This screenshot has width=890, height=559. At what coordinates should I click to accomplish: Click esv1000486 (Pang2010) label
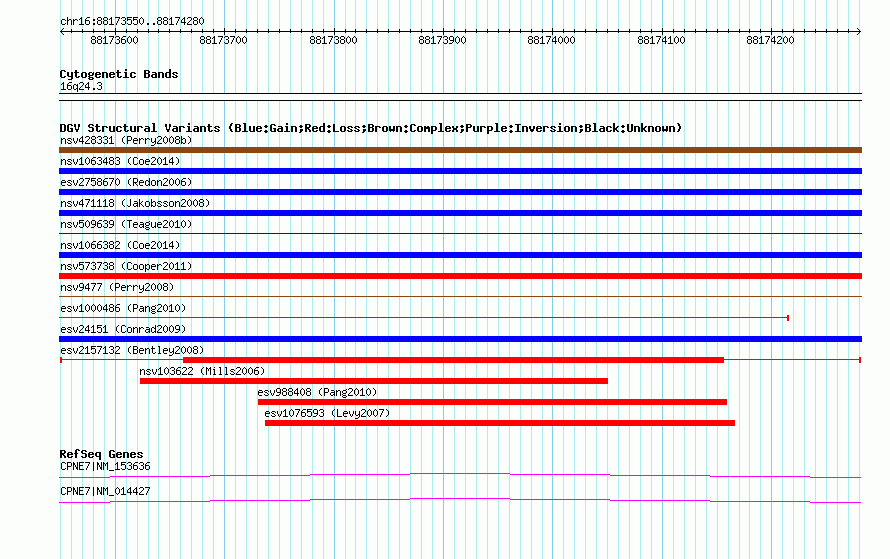tap(123, 308)
